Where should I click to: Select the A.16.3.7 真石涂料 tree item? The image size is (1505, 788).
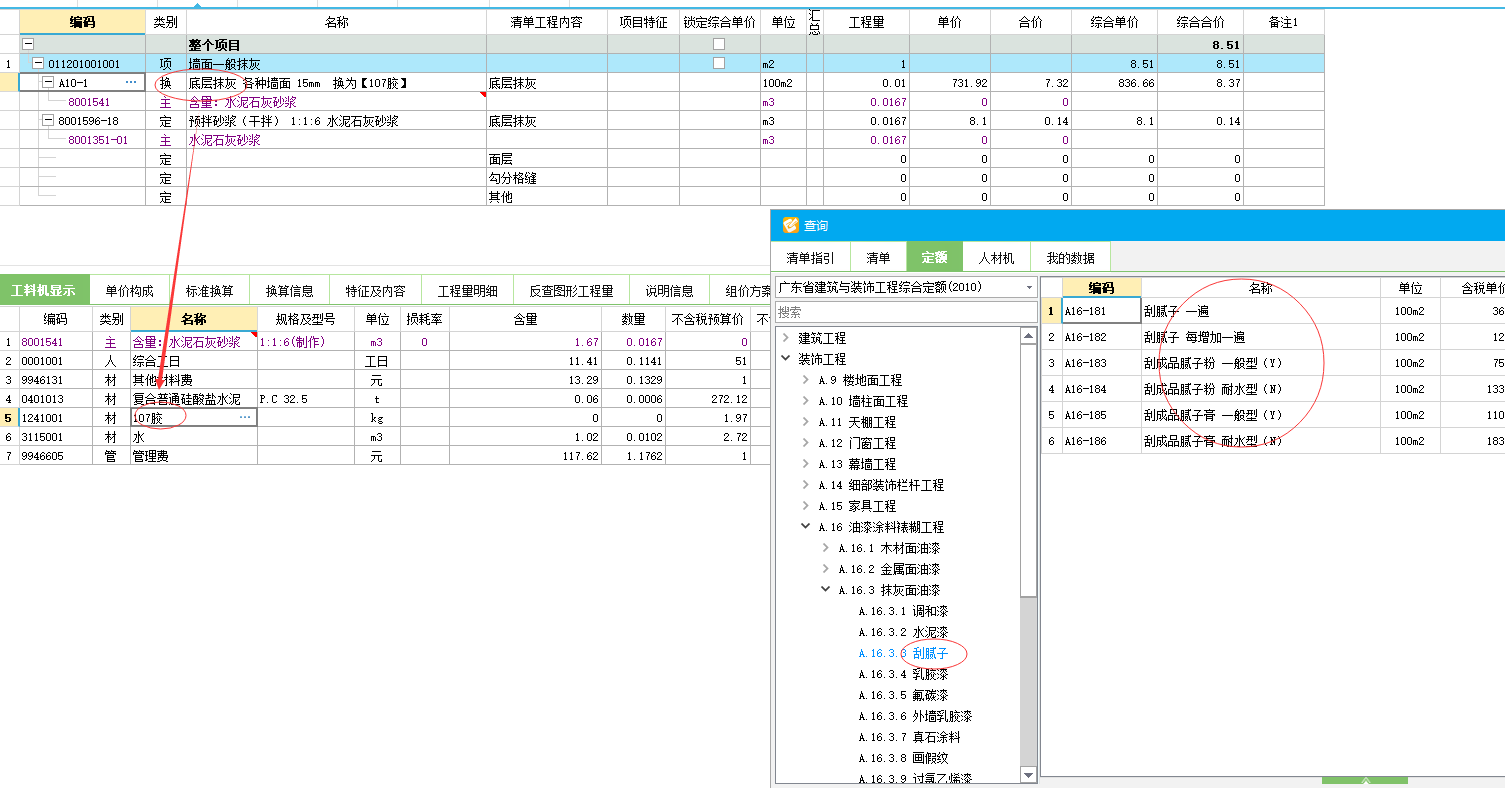coord(909,737)
